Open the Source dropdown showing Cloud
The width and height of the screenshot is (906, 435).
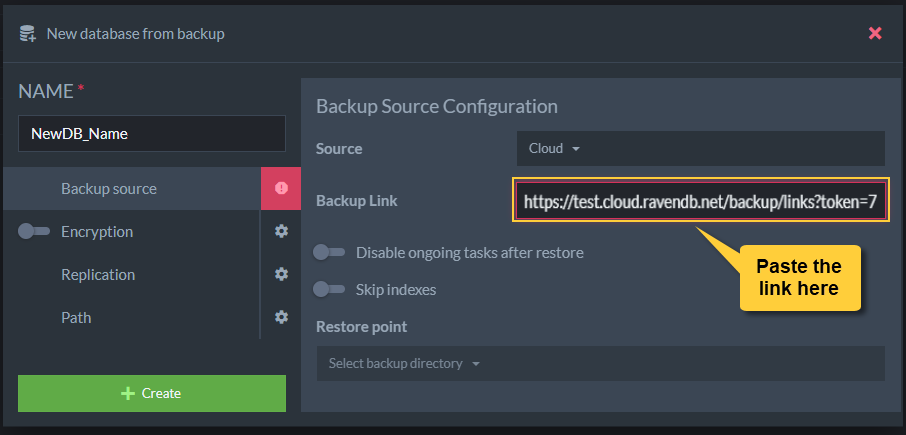click(x=701, y=148)
